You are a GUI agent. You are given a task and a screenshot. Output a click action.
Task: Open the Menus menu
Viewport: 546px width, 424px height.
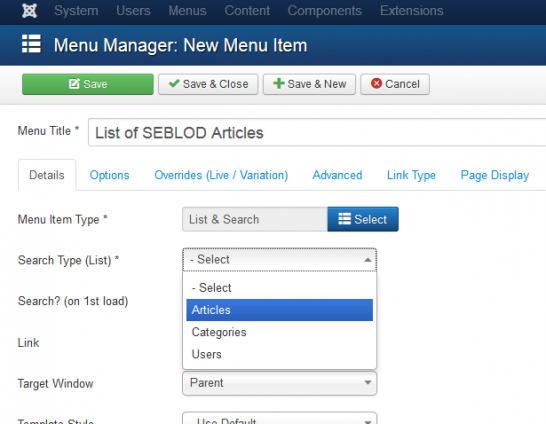tap(187, 11)
